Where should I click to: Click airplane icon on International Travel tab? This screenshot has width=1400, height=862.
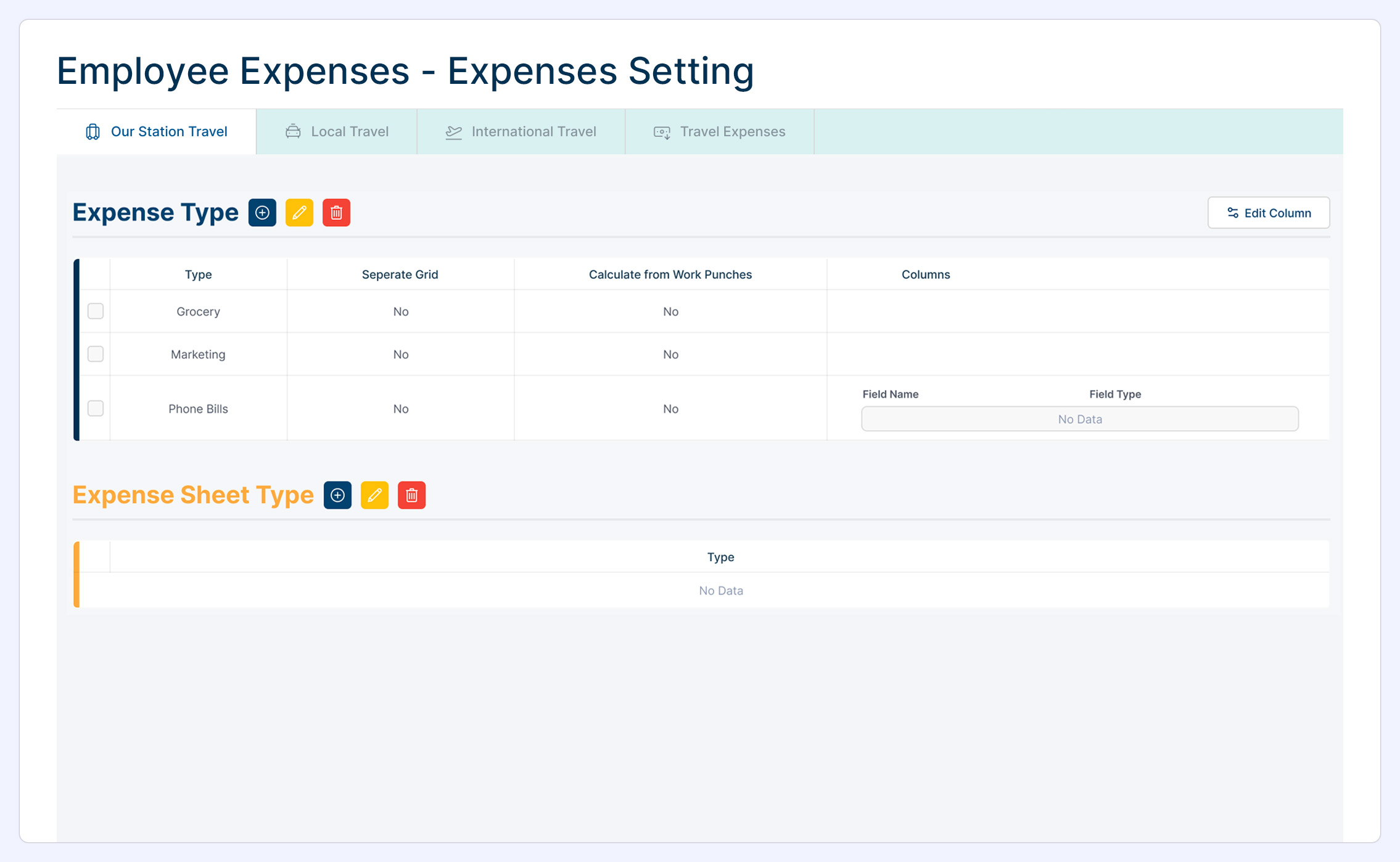(x=454, y=131)
